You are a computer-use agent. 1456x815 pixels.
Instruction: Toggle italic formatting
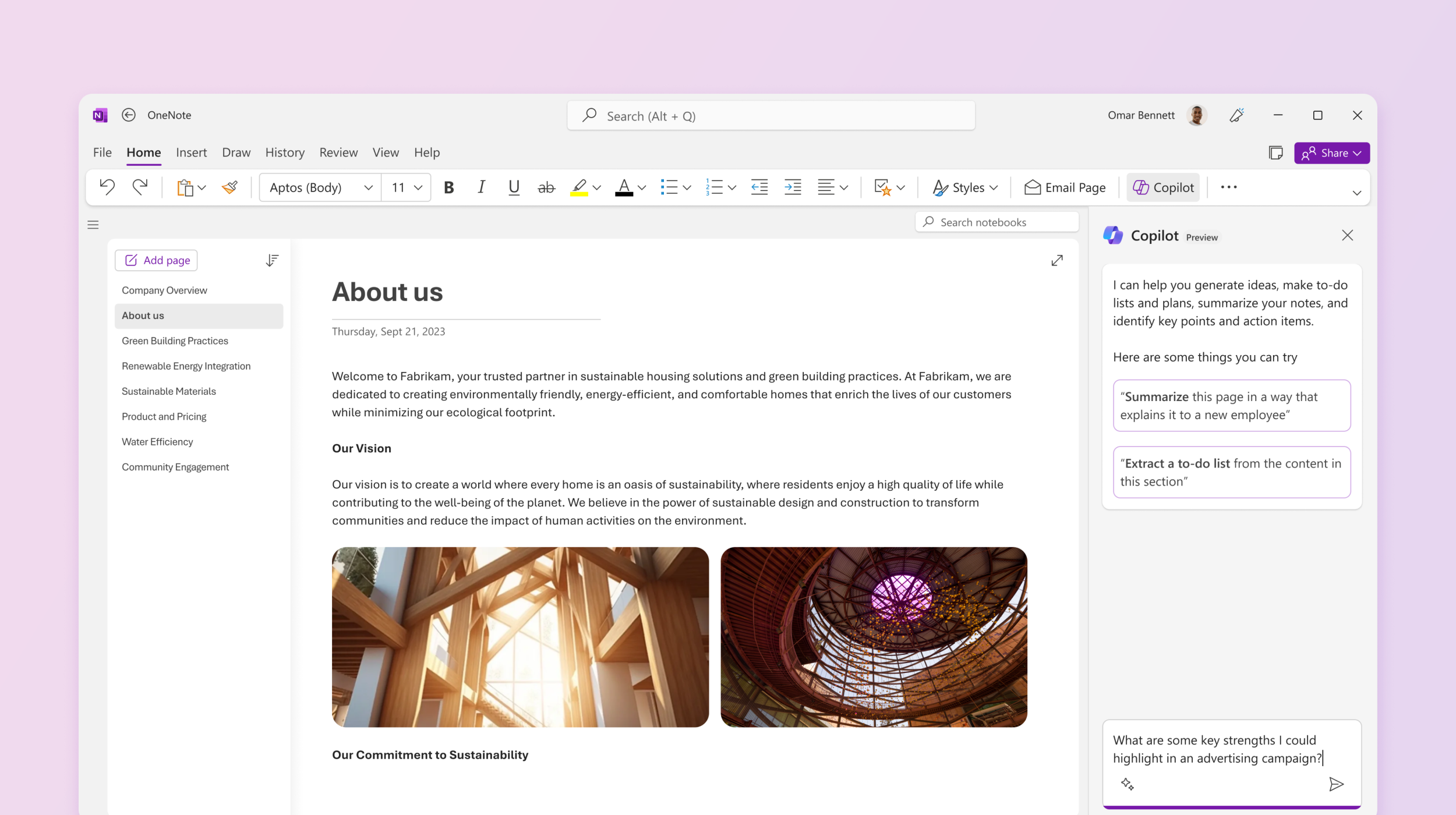[481, 187]
